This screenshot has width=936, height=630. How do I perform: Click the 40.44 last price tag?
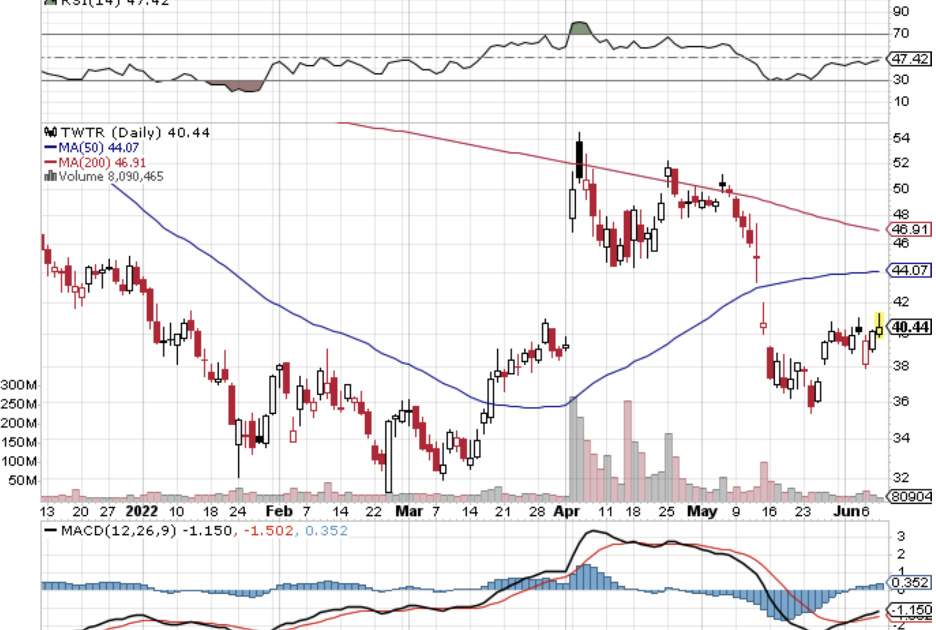909,327
